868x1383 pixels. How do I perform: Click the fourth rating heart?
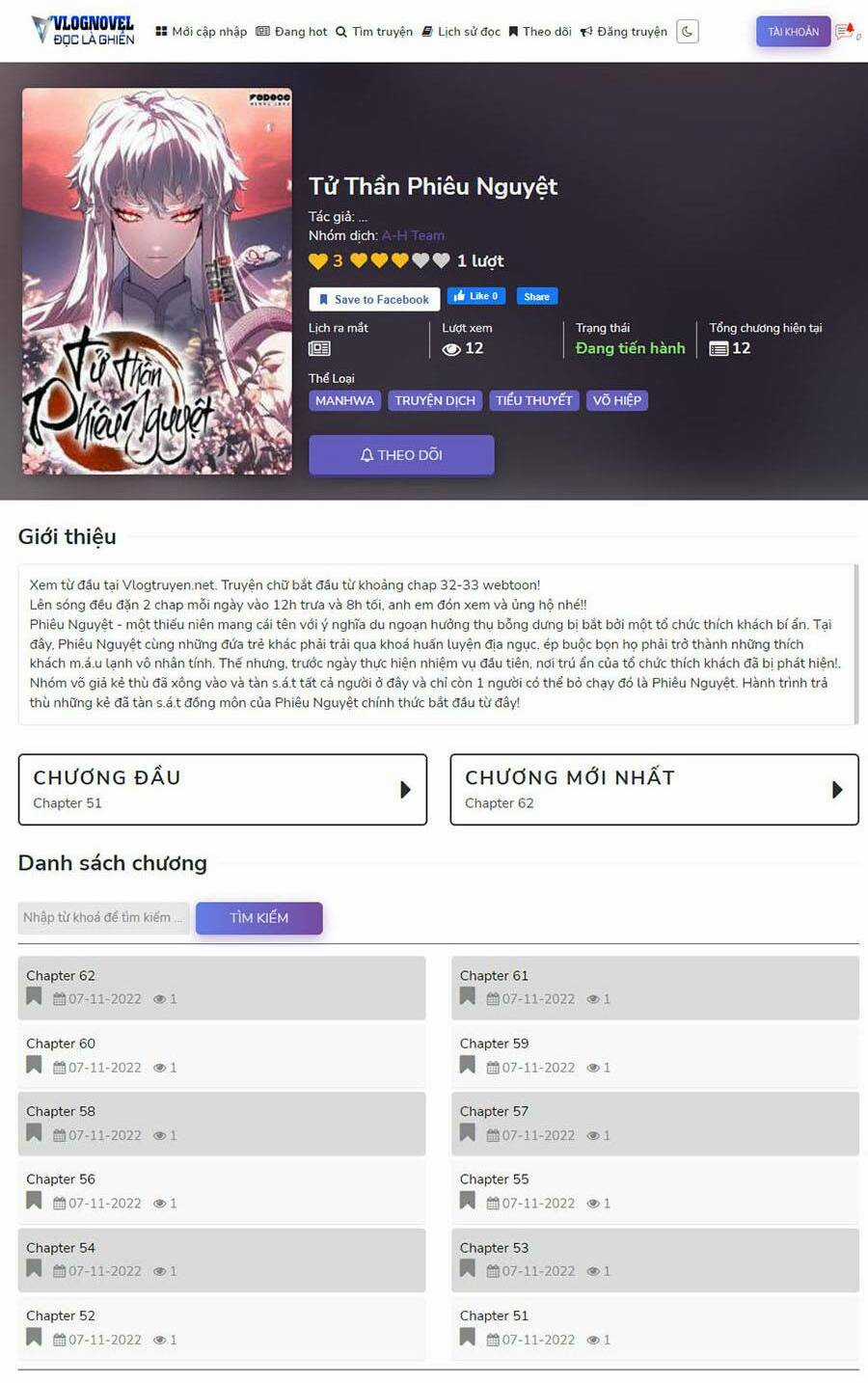(420, 260)
